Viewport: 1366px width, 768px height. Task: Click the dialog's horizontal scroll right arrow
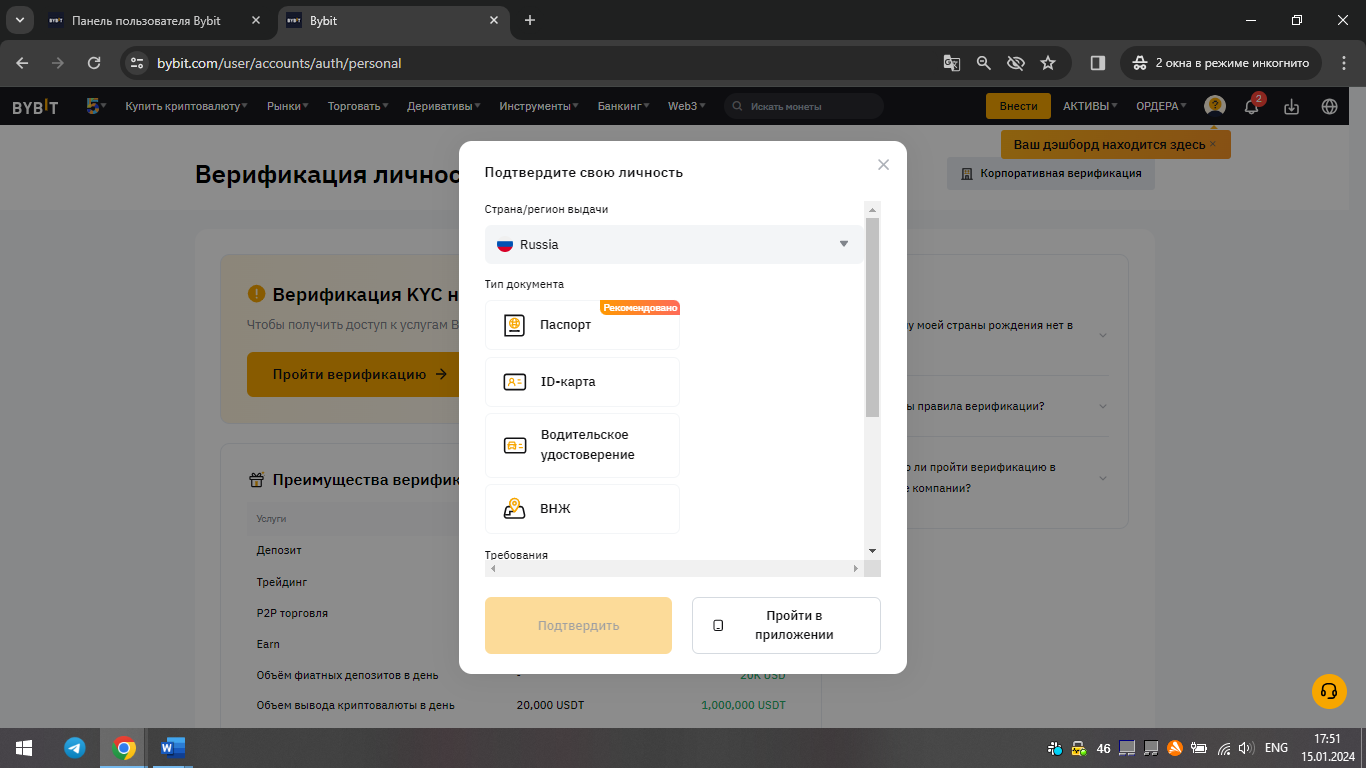(856, 569)
